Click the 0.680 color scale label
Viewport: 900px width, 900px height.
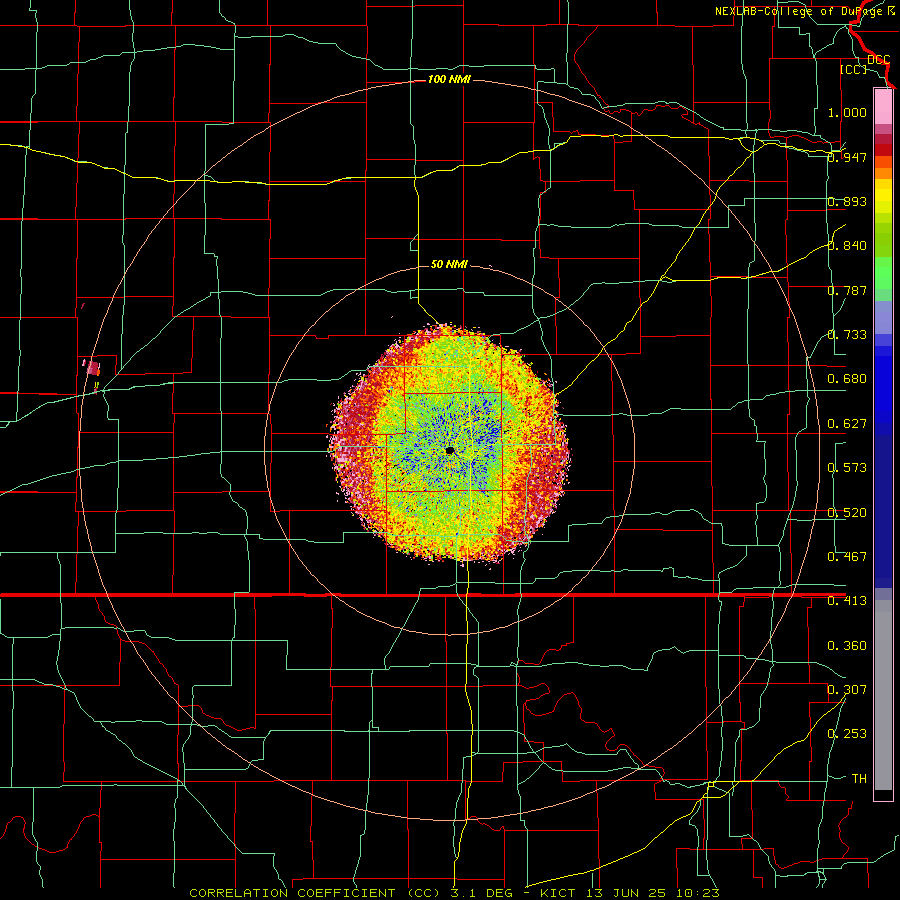pos(847,379)
